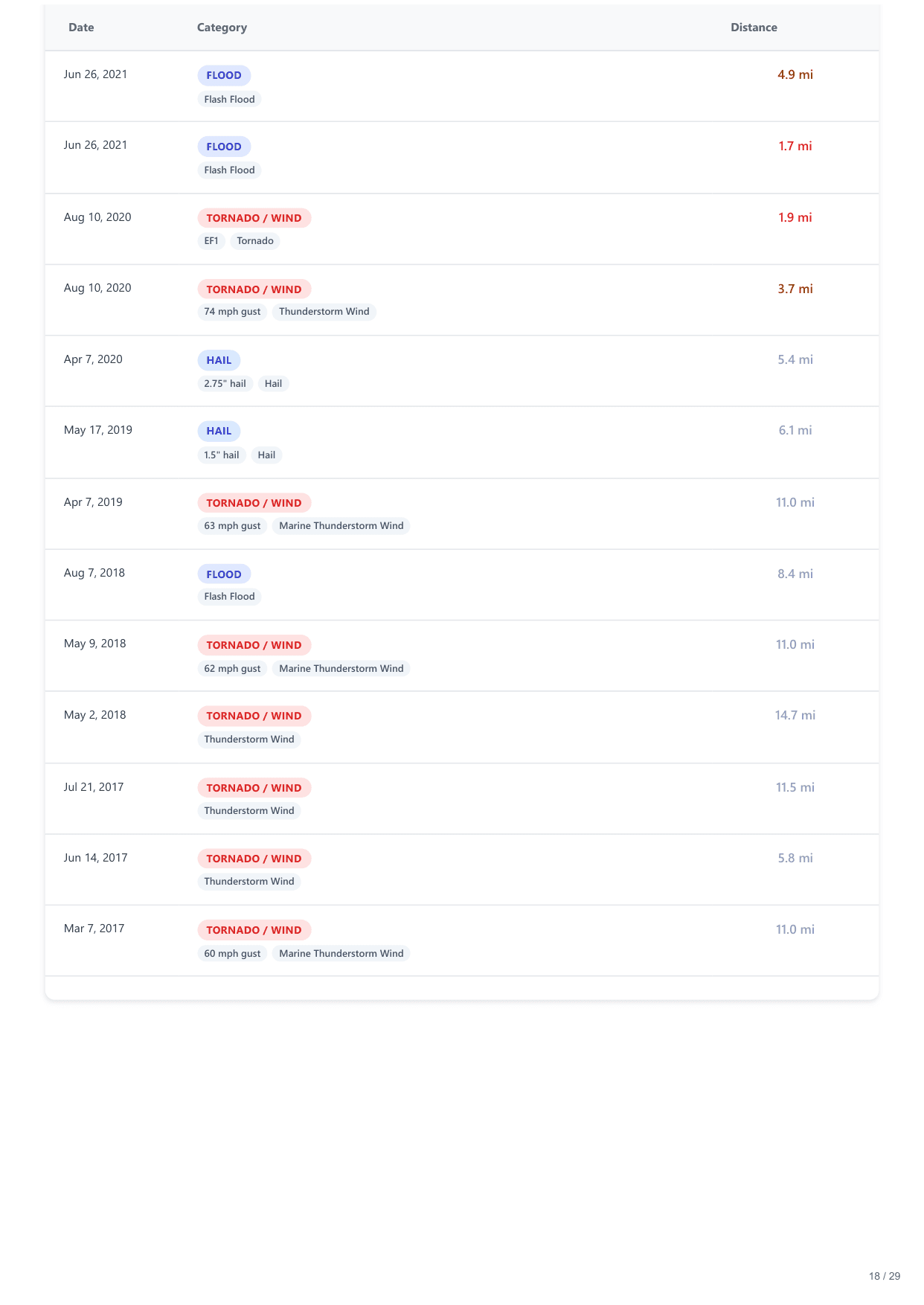Click TORNADO / WIND badge for May 2, 2018
Image resolution: width=924 pixels, height=1305 pixels.
click(254, 716)
